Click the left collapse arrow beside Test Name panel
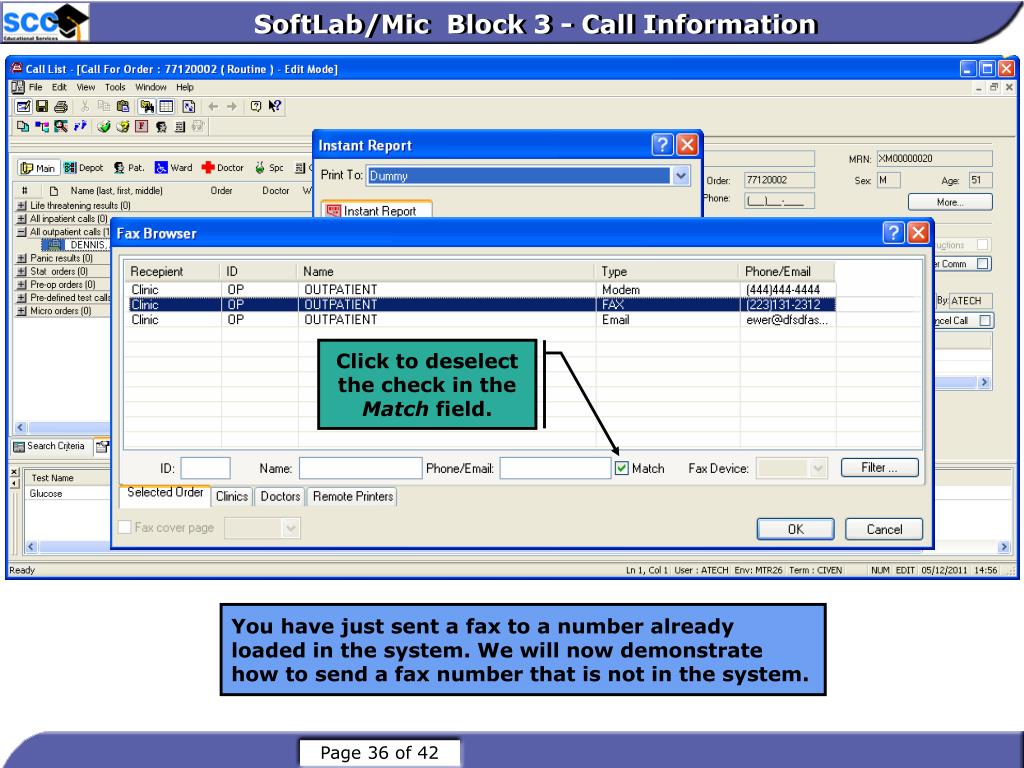The height and width of the screenshot is (768, 1024). coord(15,483)
